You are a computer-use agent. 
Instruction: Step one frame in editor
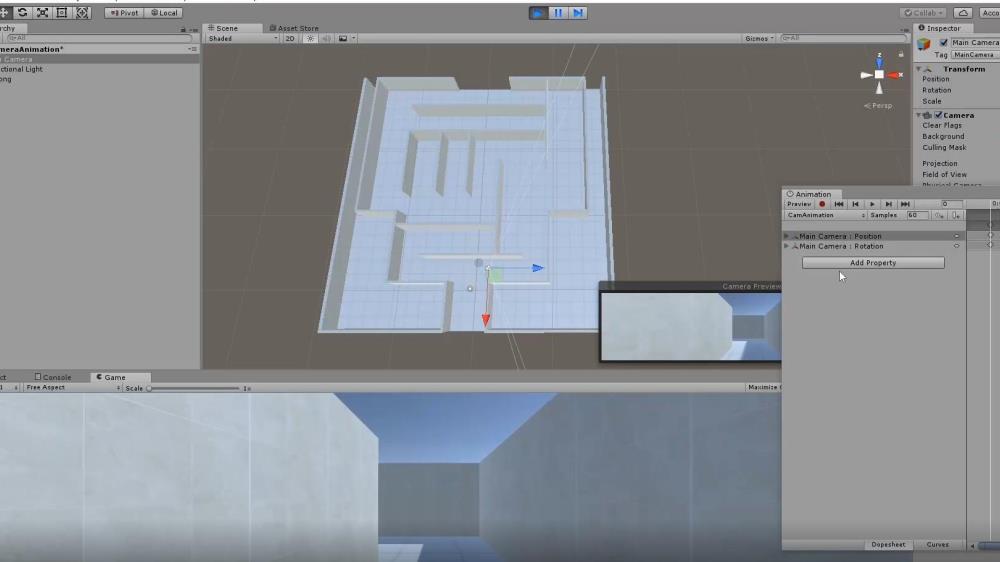[578, 13]
